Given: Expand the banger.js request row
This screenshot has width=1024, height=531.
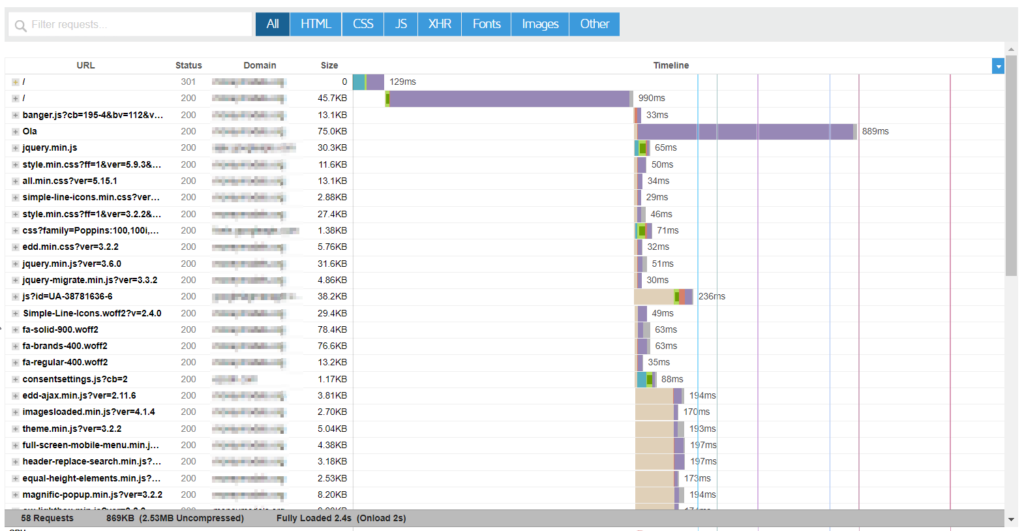Looking at the screenshot, I should [15, 115].
